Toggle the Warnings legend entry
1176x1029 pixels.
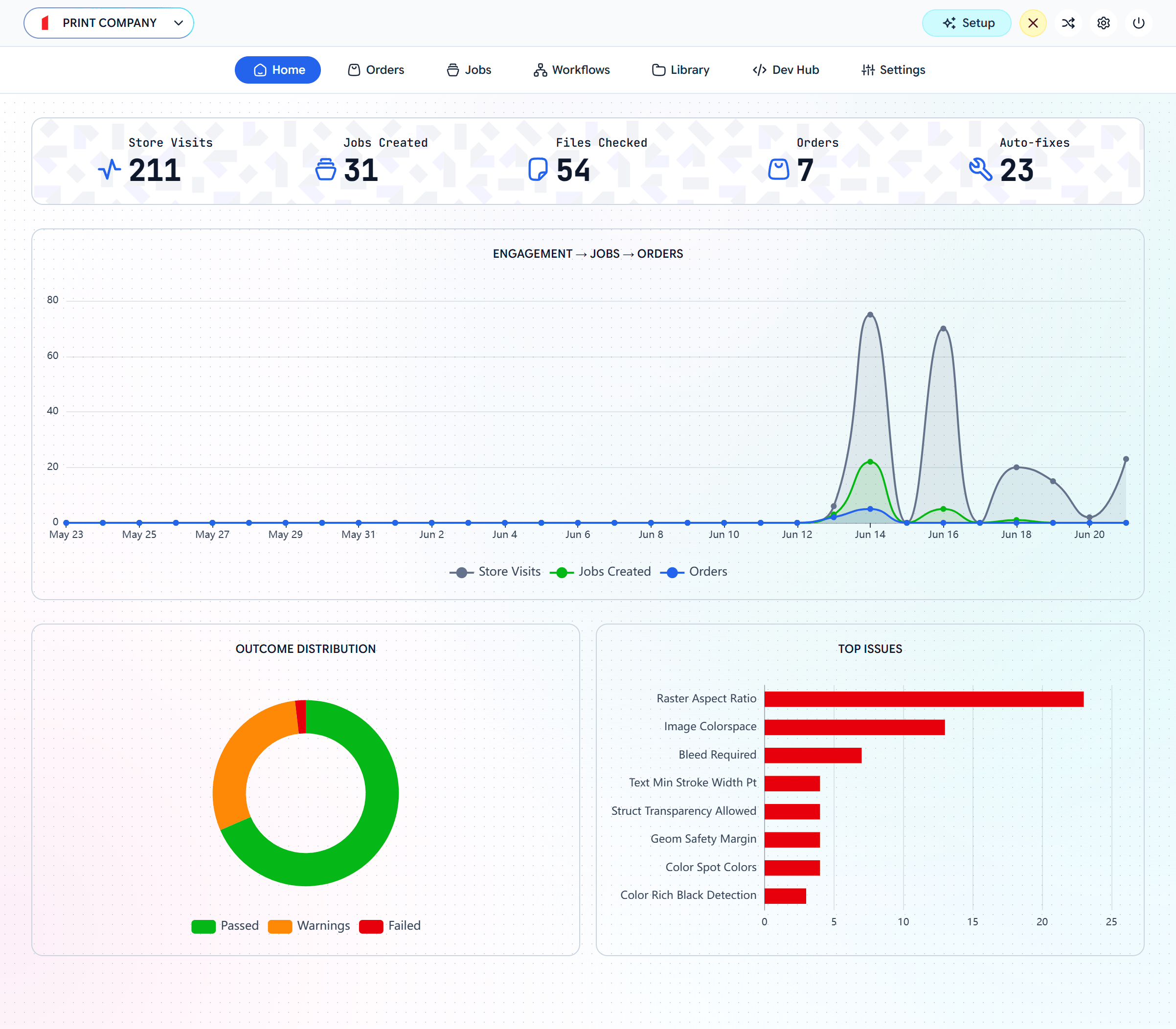[309, 926]
